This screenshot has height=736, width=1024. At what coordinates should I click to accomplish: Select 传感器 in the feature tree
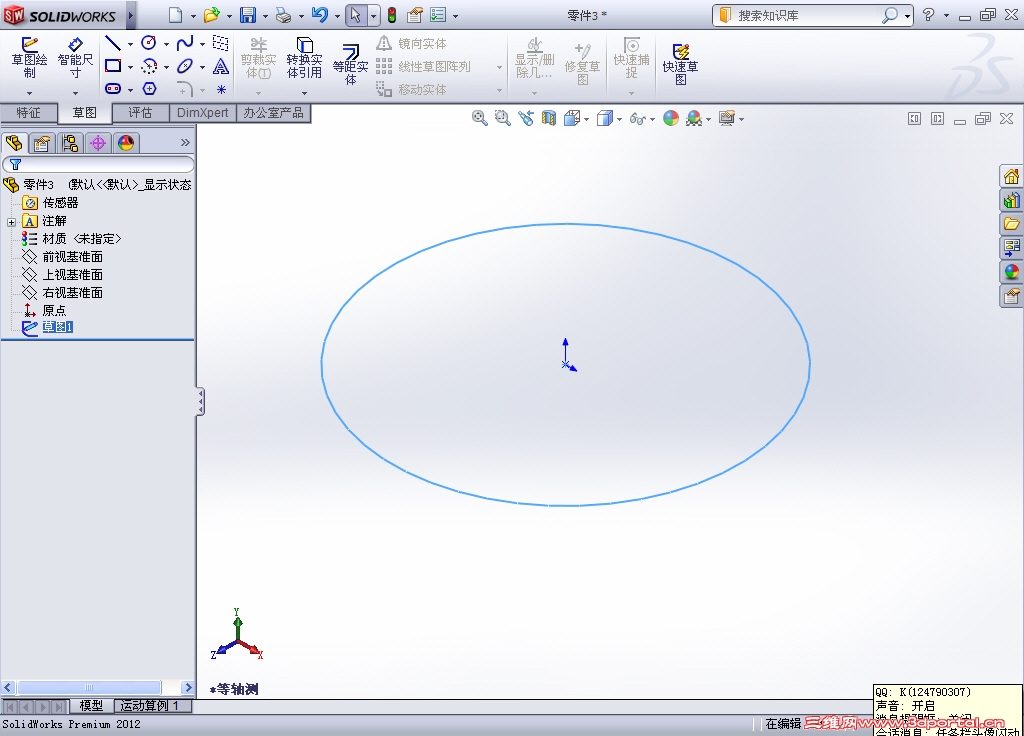coord(60,203)
